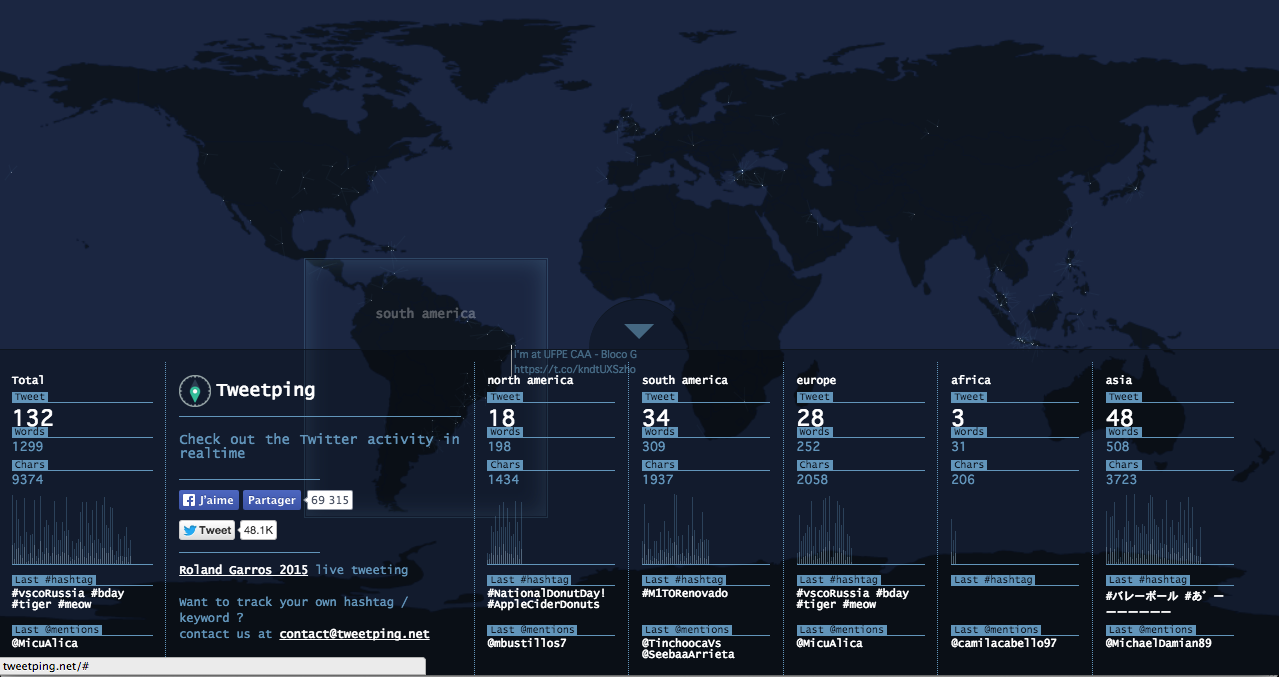This screenshot has width=1279, height=677.
Task: Click the @MichaelDamian89 mention under asia
Action: pyautogui.click(x=1156, y=642)
